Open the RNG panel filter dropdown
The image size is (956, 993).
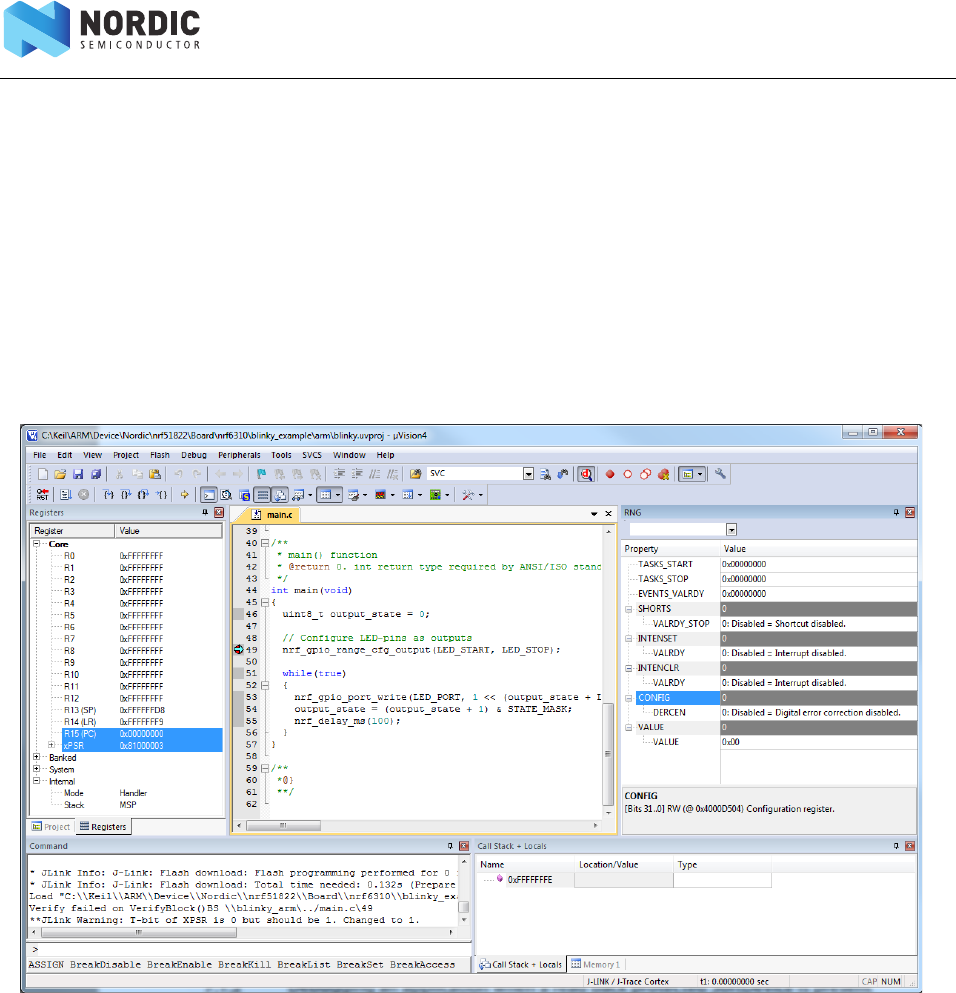click(731, 529)
